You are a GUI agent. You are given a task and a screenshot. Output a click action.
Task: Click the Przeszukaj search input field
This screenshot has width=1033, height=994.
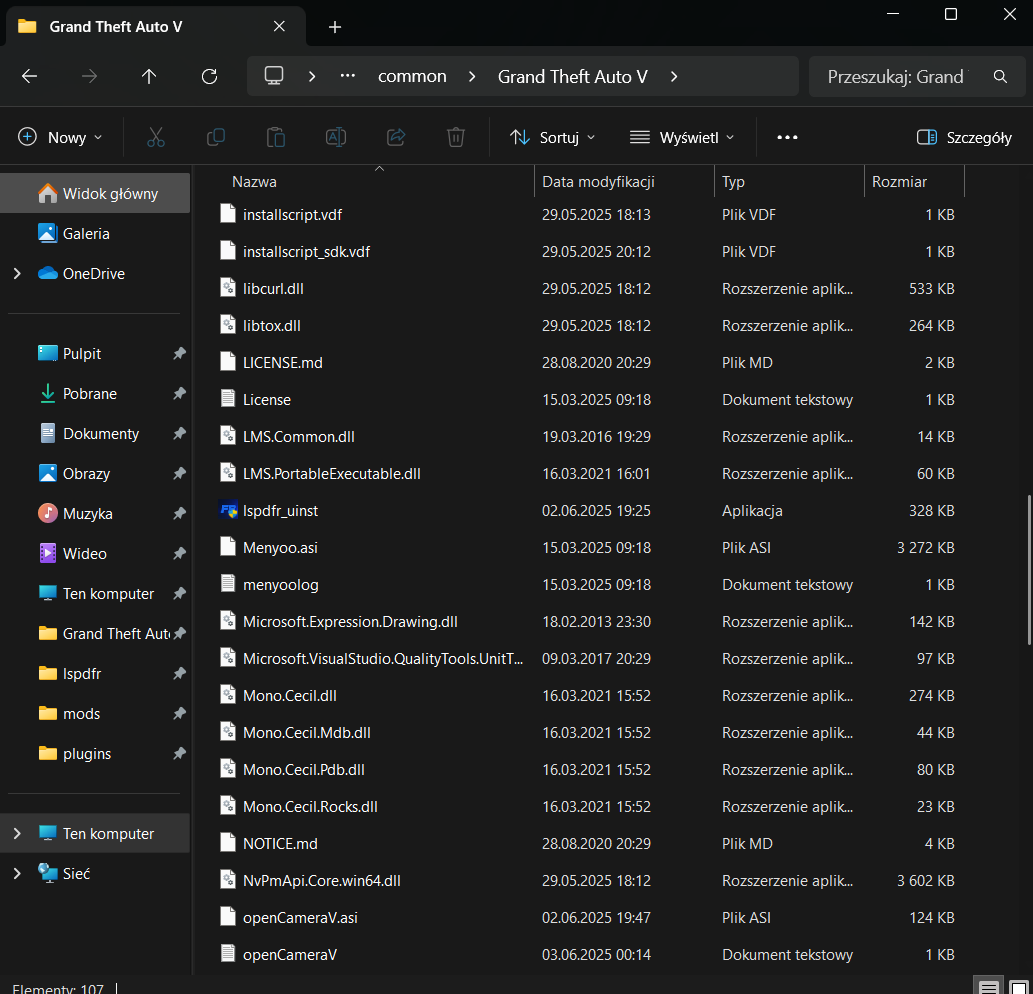895,76
